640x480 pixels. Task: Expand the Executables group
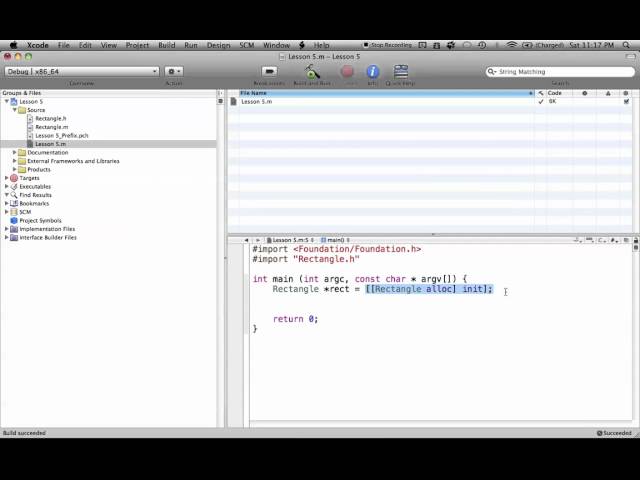[7, 187]
